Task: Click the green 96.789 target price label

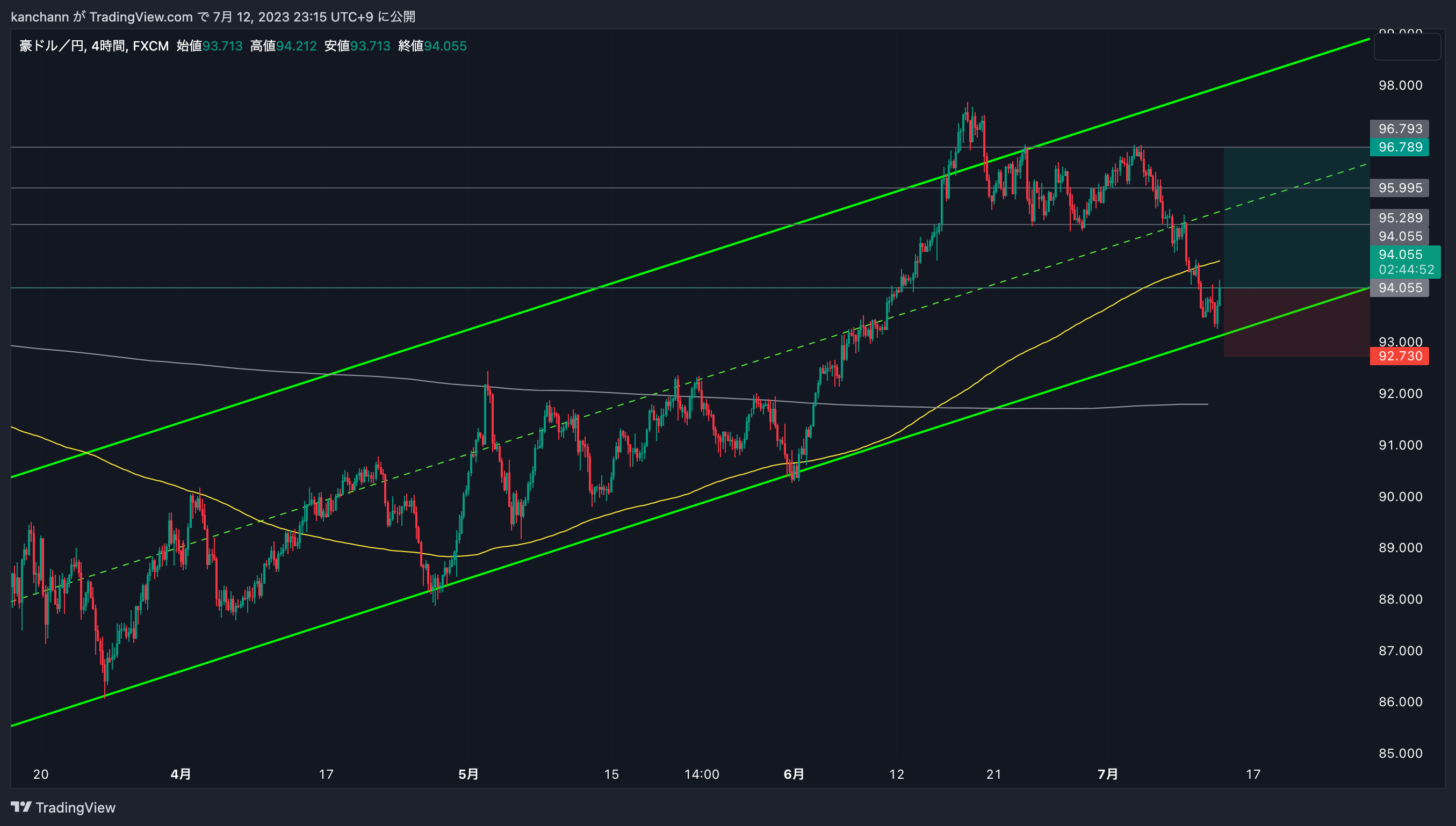Action: (1399, 148)
